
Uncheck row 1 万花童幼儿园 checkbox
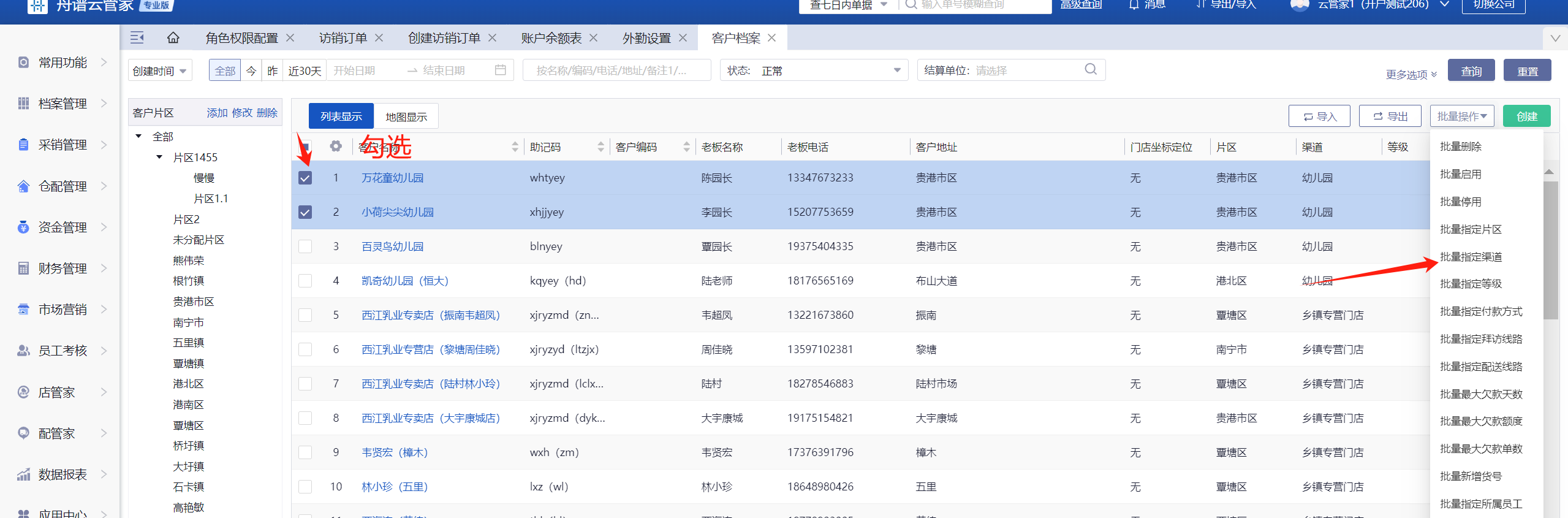(305, 178)
